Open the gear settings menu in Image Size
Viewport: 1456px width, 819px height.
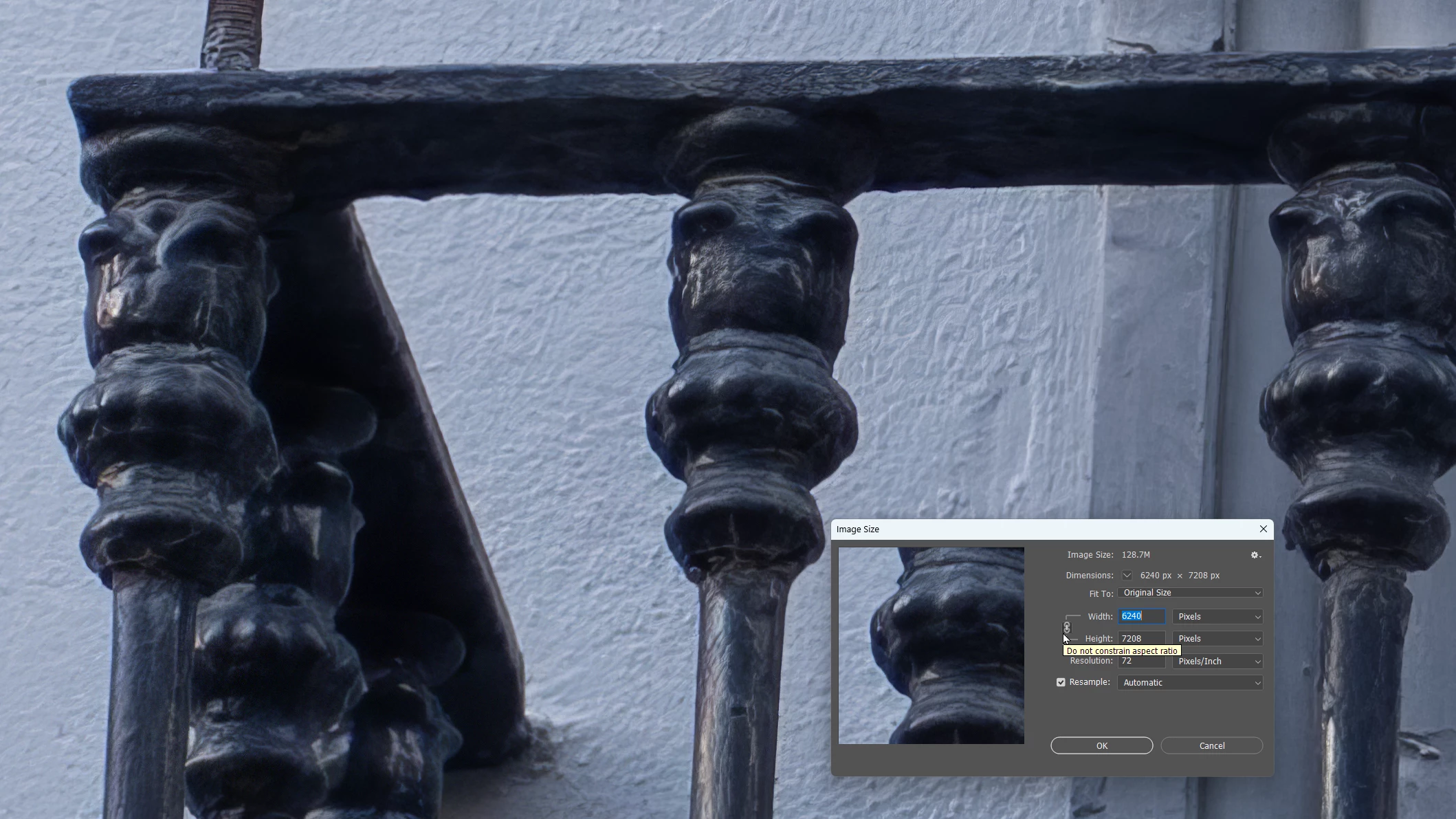1255,555
